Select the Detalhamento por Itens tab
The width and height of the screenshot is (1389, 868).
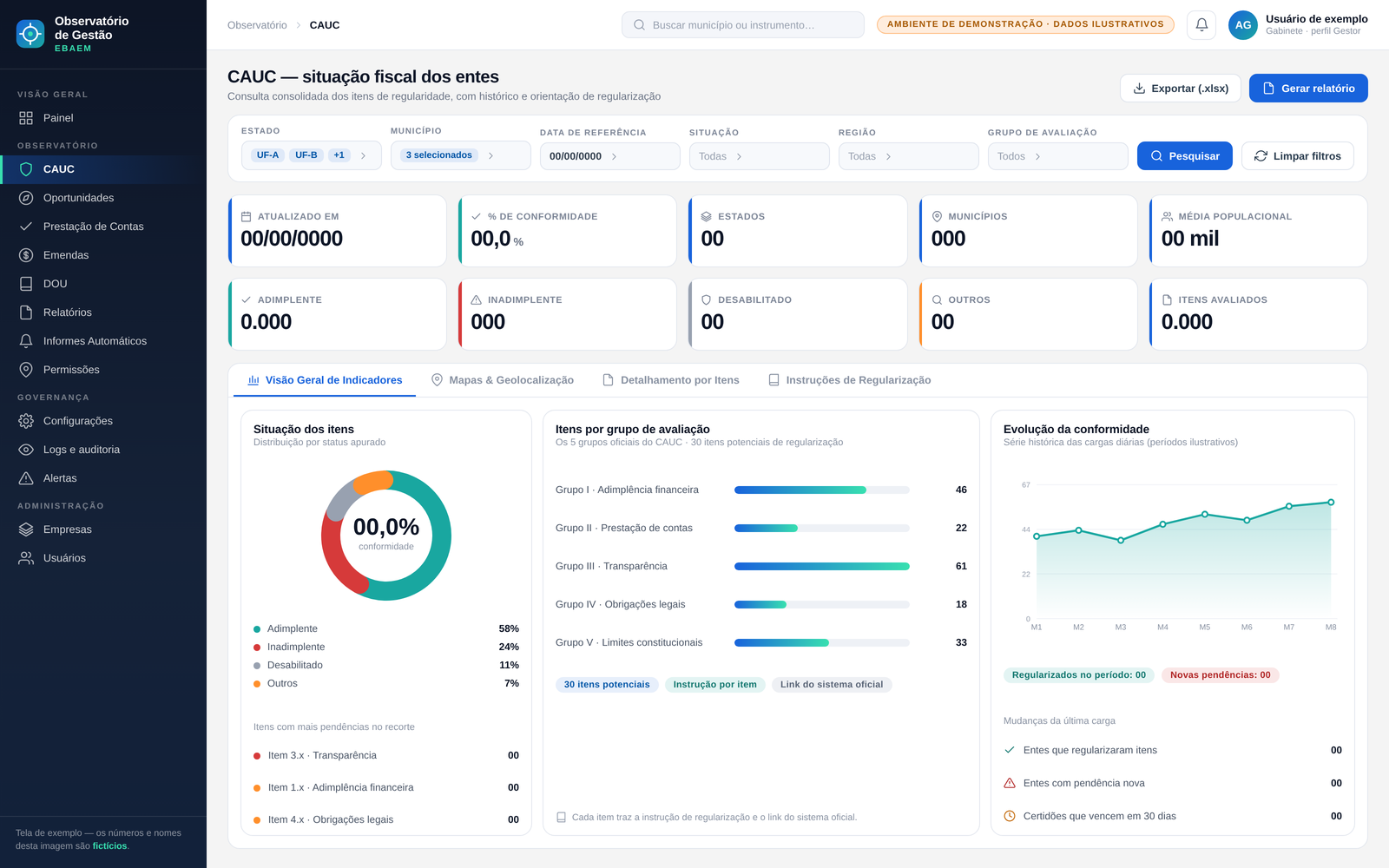point(671,380)
